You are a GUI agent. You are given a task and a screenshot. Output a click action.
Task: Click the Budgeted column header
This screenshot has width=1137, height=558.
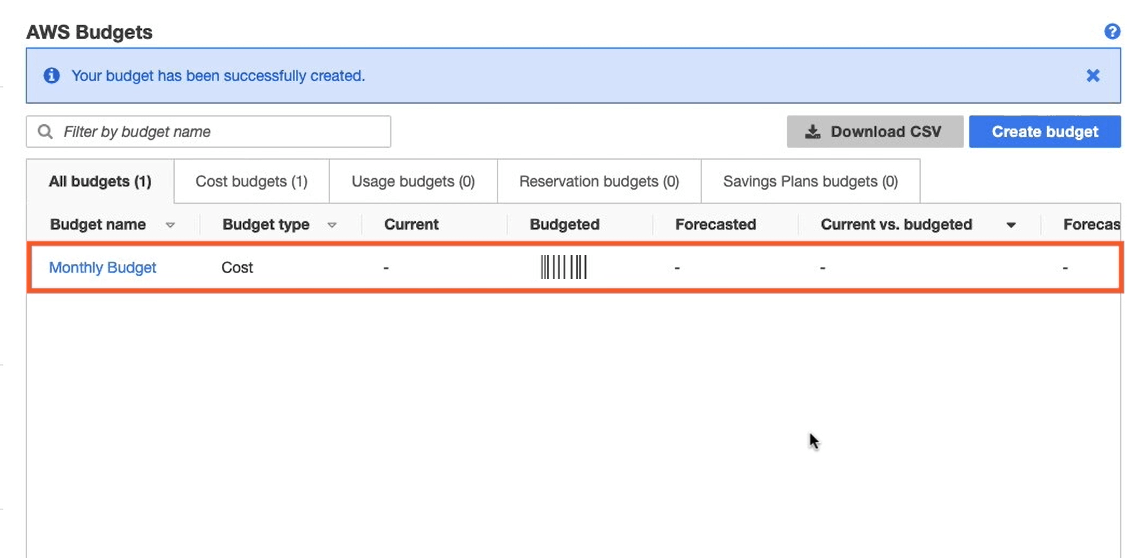pos(564,225)
